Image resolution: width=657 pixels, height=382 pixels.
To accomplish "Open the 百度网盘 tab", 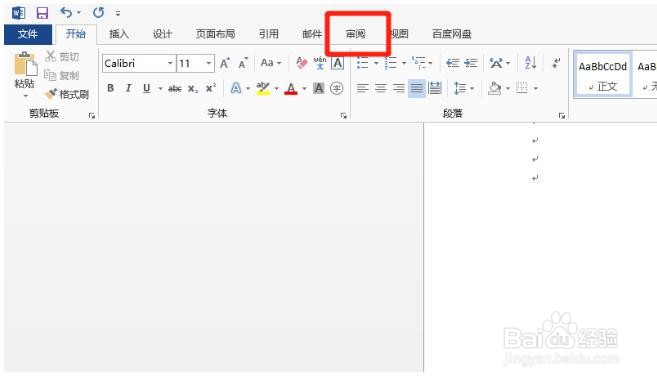I will tap(452, 34).
